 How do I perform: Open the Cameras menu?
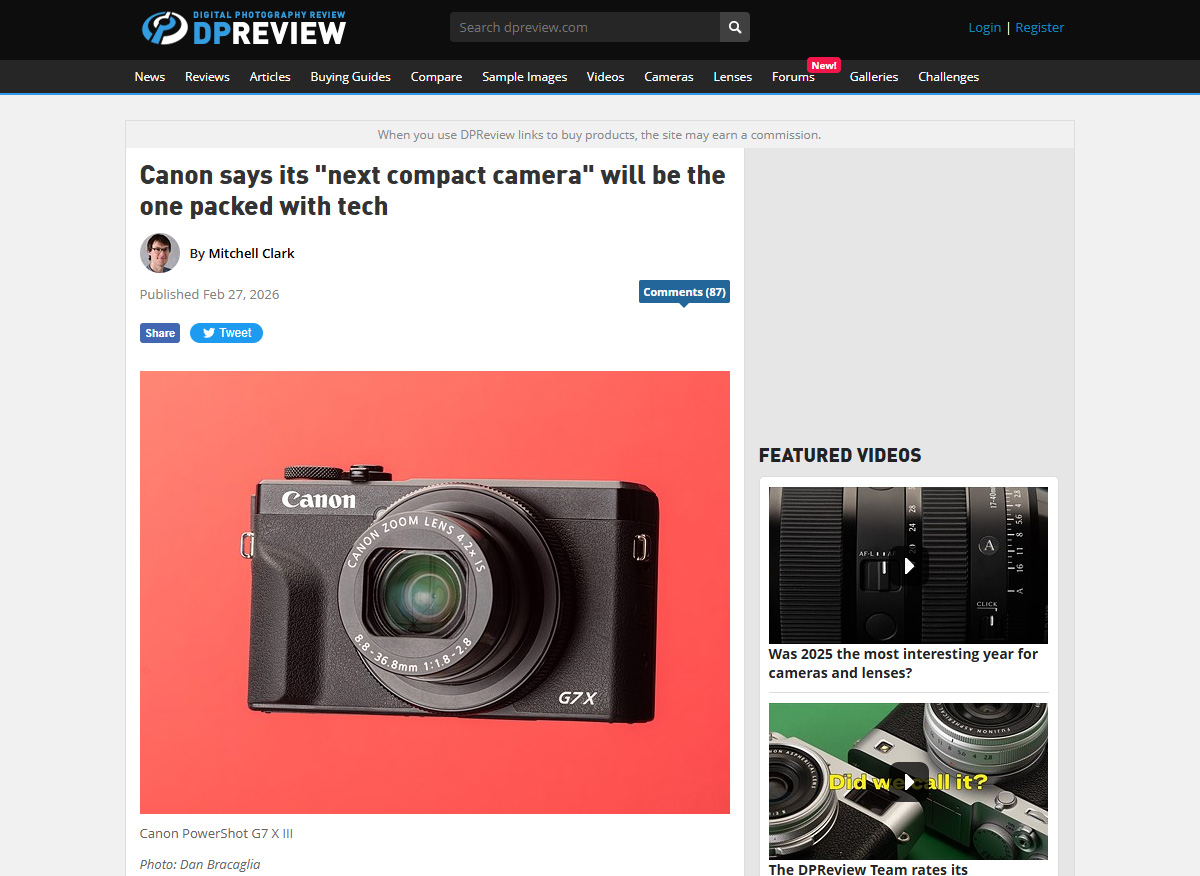pyautogui.click(x=668, y=77)
